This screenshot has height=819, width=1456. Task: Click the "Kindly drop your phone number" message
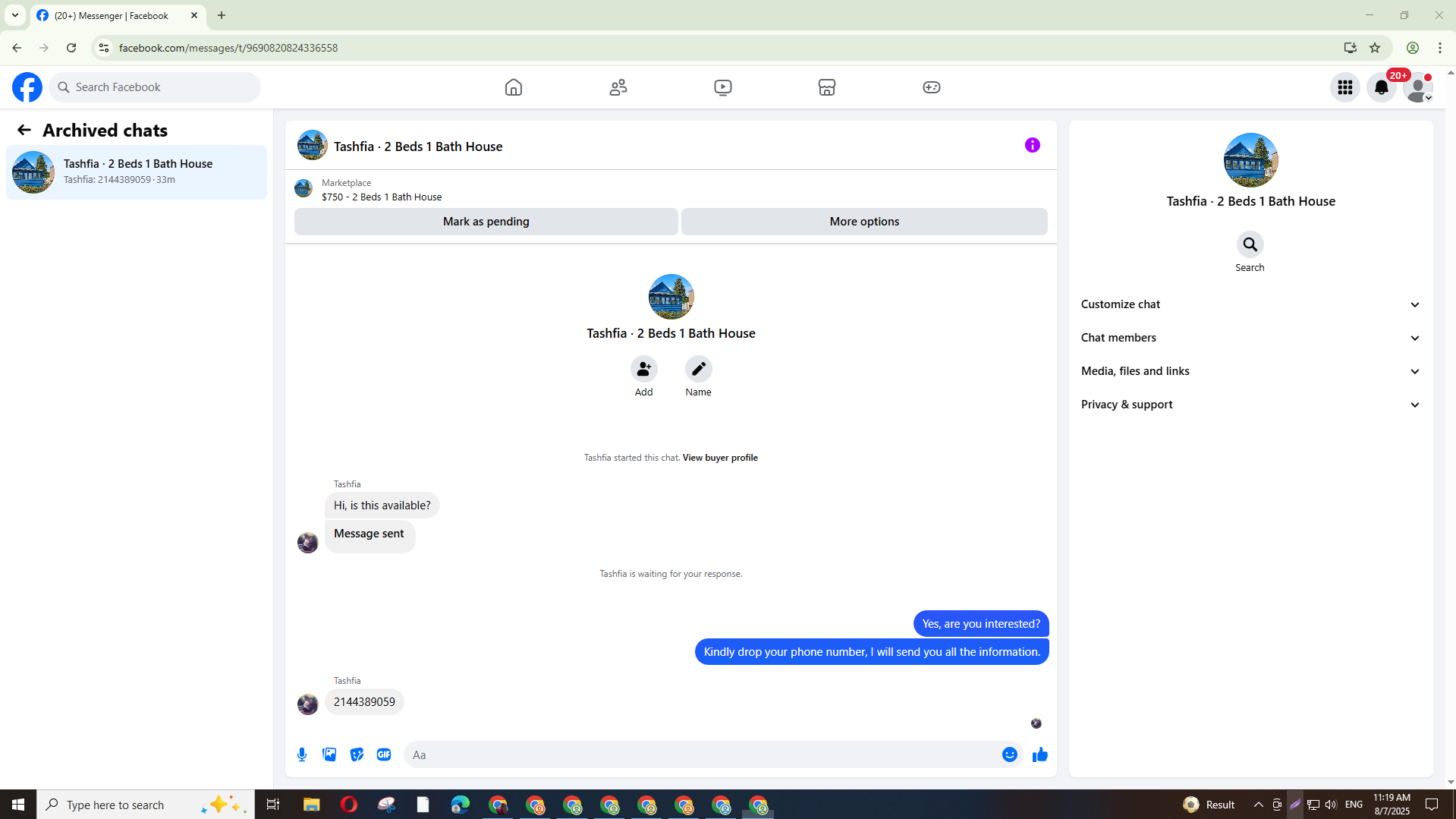pos(872,652)
